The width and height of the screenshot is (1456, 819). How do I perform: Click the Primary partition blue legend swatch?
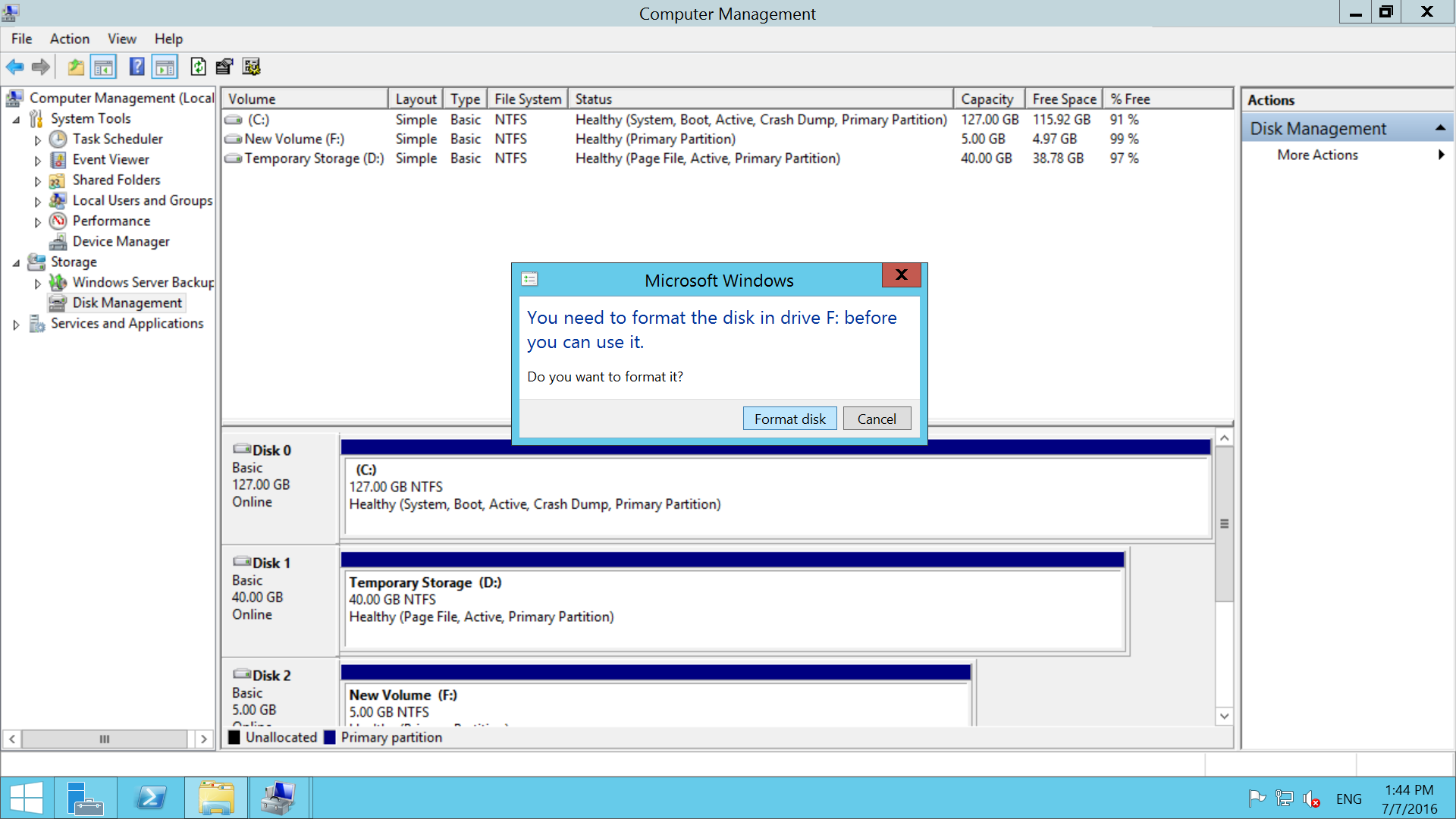(330, 737)
